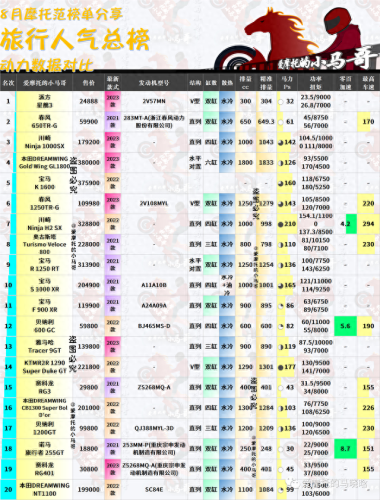Click the empty pie icon beside horsepower 32
The width and height of the screenshot is (380, 500).
tap(281, 101)
